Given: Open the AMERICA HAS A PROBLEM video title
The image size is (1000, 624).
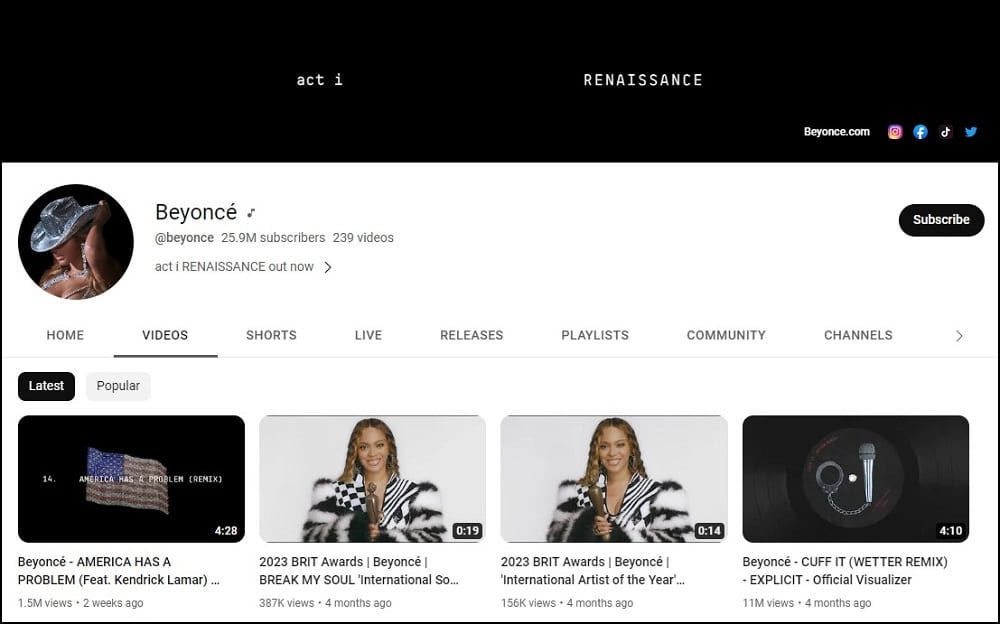Looking at the screenshot, I should point(119,571).
